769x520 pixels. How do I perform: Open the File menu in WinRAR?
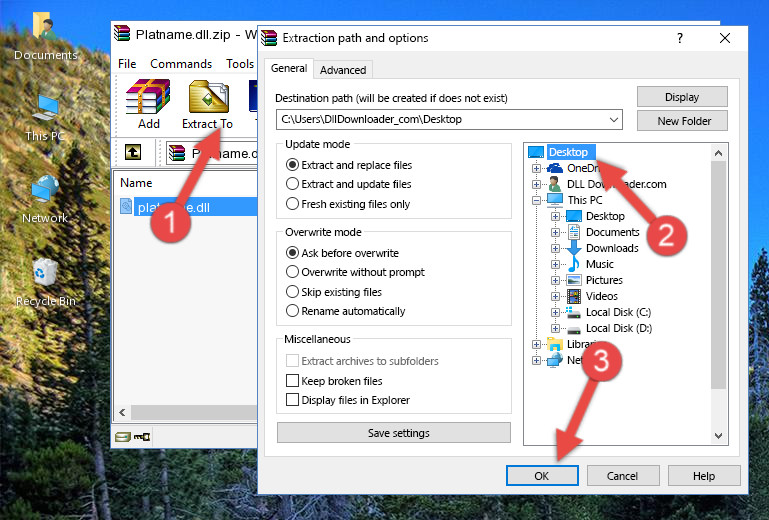click(127, 64)
